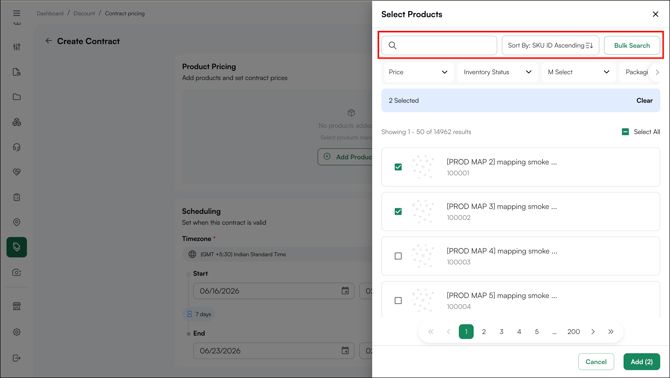Toggle the Select All checkbox
The image size is (670, 378).
[625, 132]
